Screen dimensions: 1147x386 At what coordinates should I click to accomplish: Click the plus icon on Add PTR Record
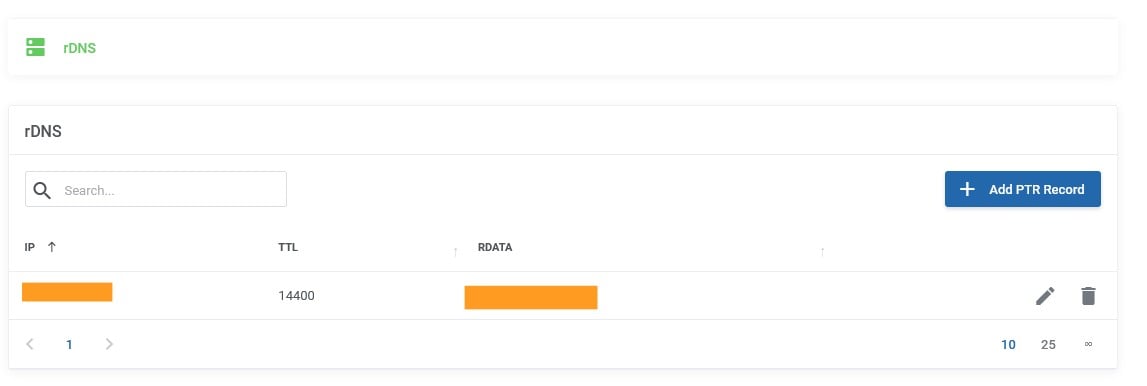[967, 189]
